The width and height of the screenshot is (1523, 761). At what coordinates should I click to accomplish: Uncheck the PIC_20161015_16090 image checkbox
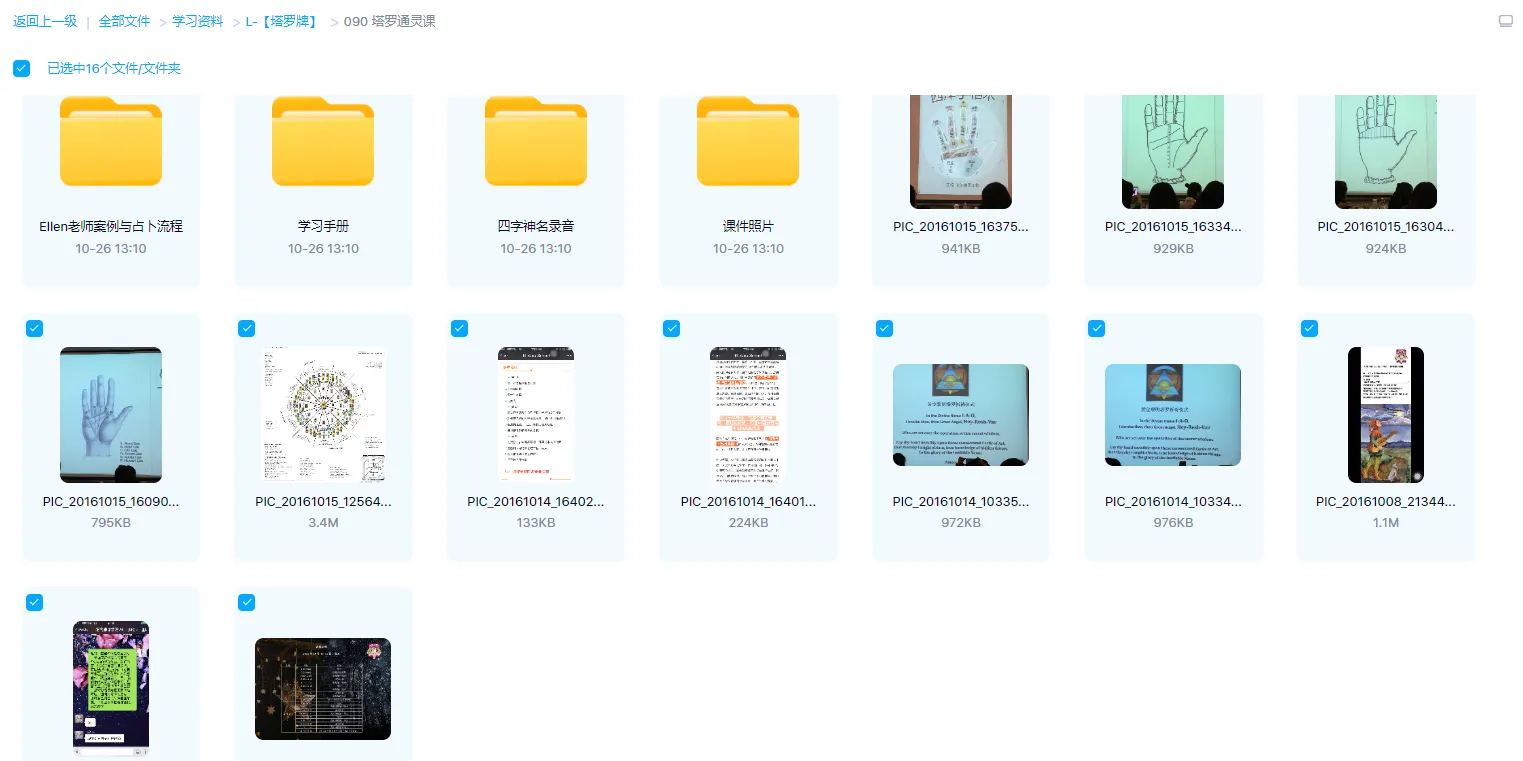coord(34,328)
